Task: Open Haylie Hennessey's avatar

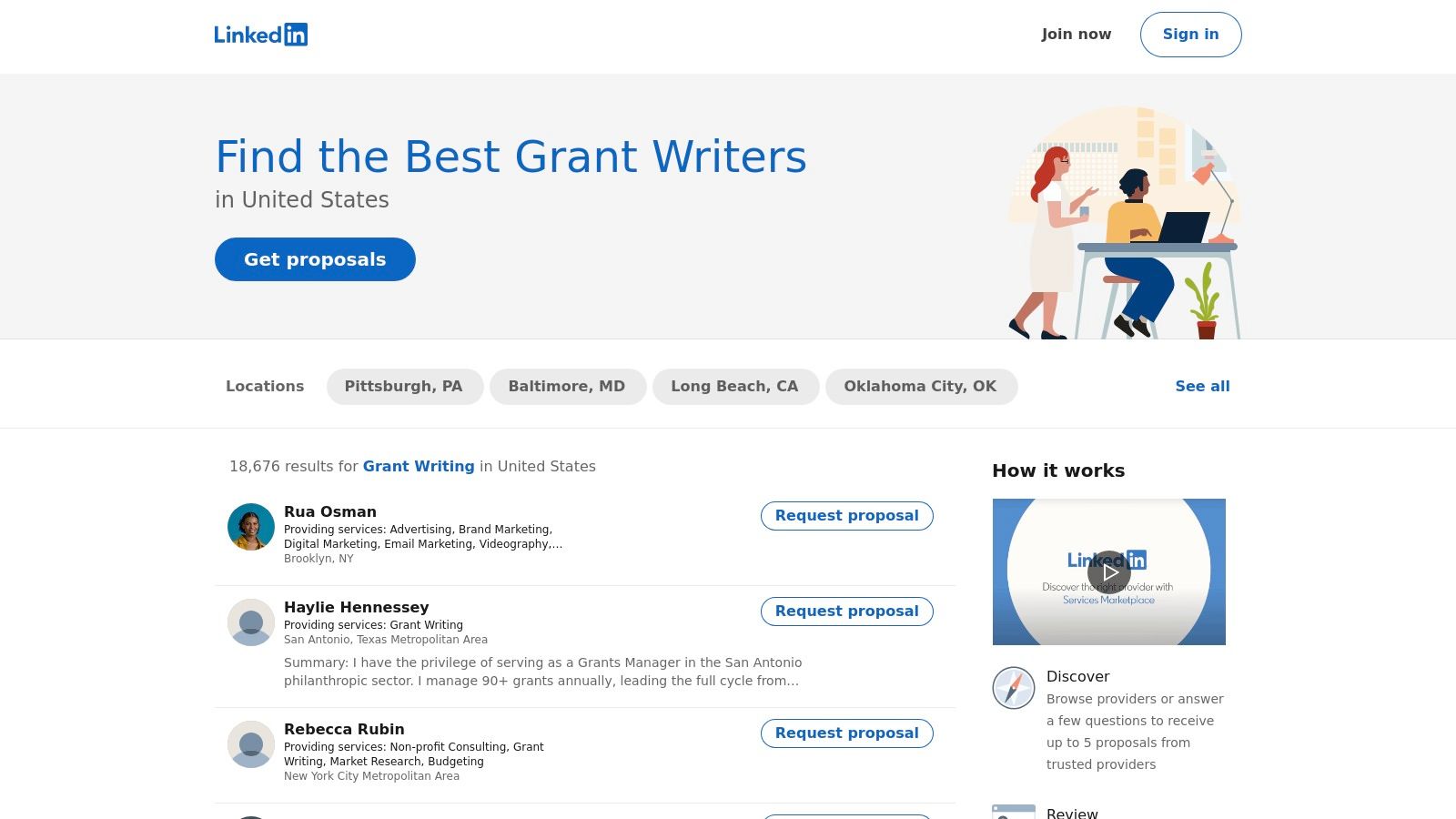Action: (x=251, y=622)
